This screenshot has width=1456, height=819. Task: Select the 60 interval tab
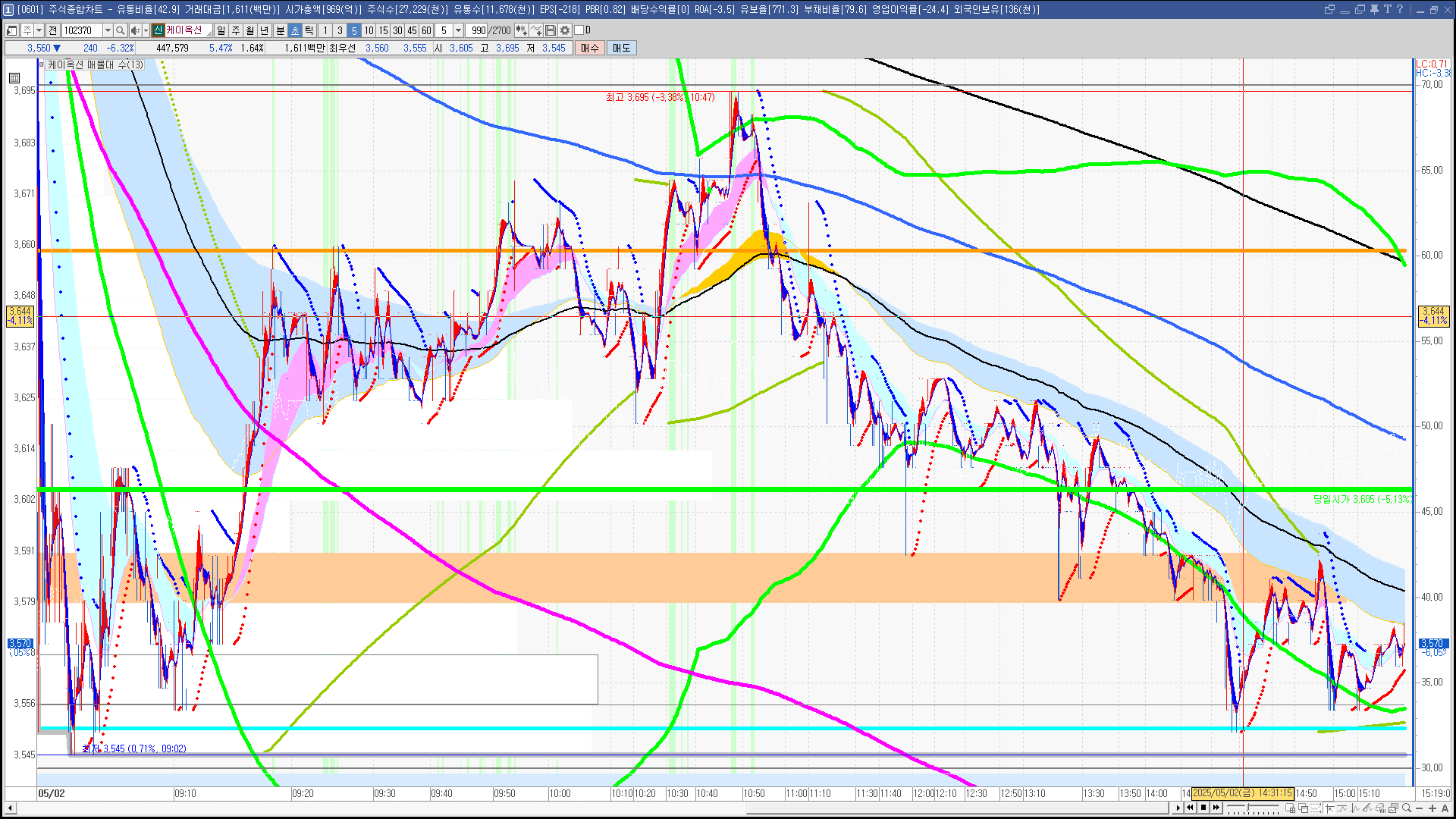426,30
